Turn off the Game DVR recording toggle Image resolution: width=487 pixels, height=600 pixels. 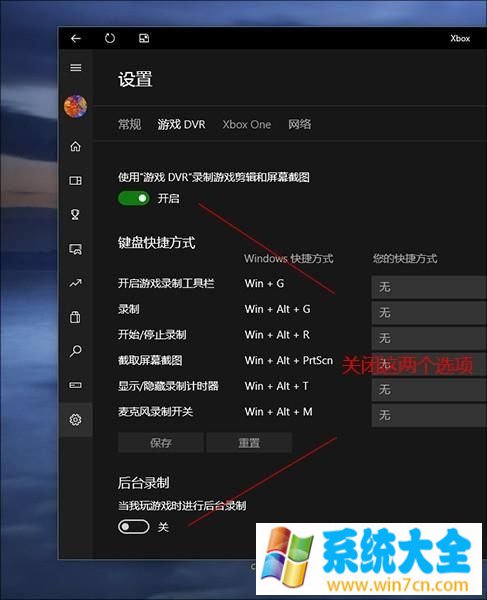coord(134,198)
